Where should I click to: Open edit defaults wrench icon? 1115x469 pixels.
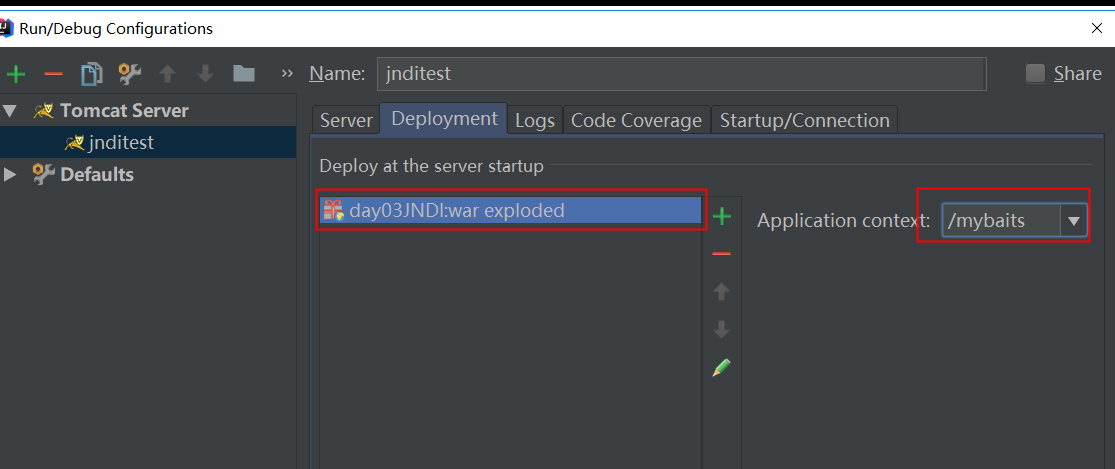pos(130,74)
